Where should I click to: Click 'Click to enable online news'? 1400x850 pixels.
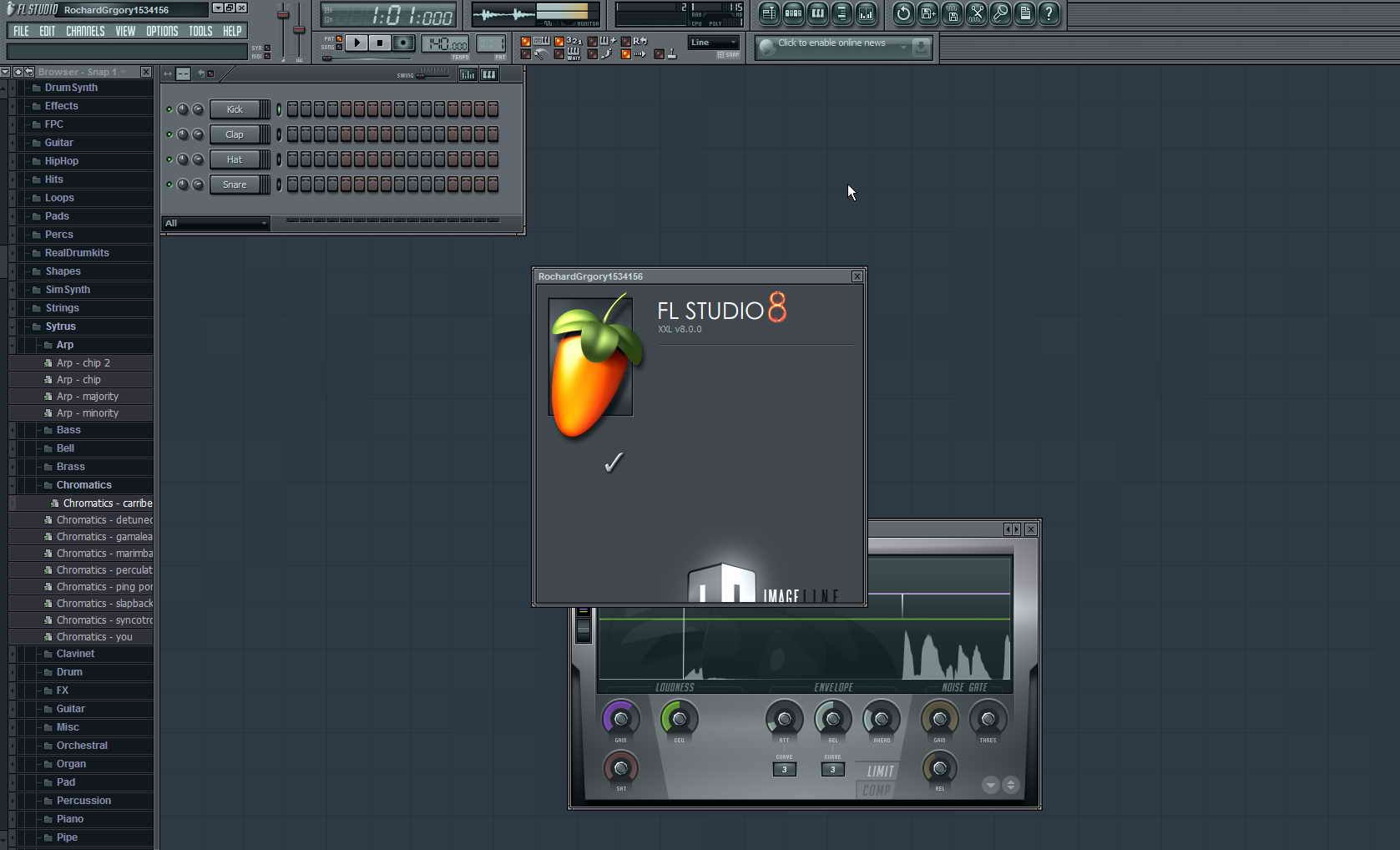point(831,43)
